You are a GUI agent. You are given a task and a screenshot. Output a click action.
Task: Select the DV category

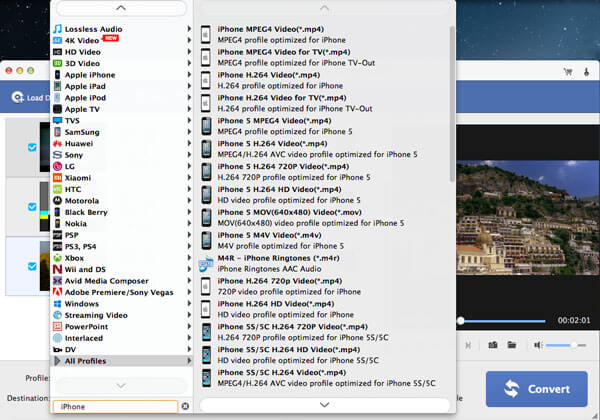pyautogui.click(x=121, y=350)
